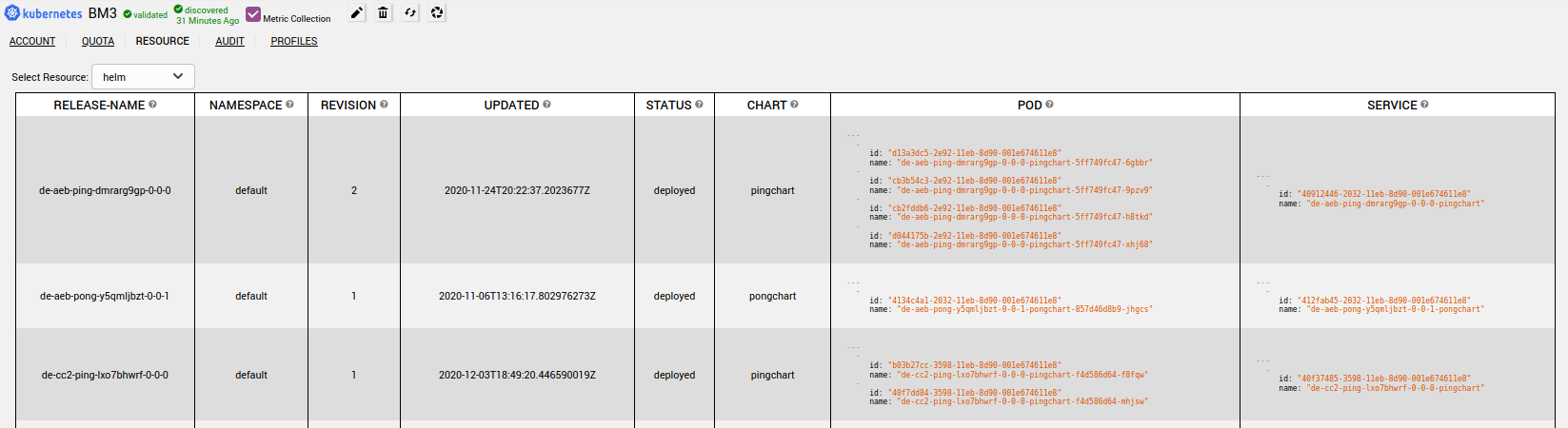Click help icon beside NAMESPACE header

point(289,105)
